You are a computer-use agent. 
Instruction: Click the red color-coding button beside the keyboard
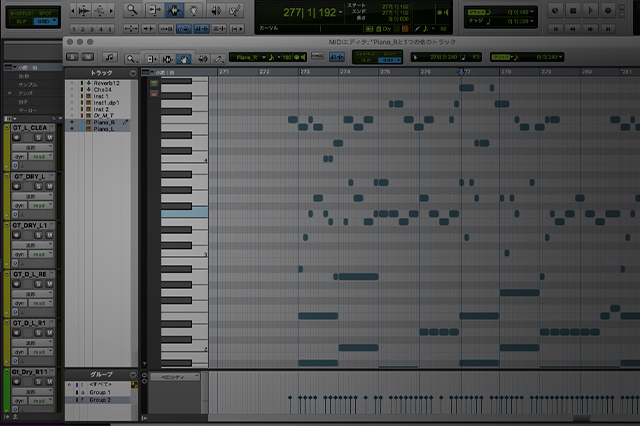tap(154, 93)
